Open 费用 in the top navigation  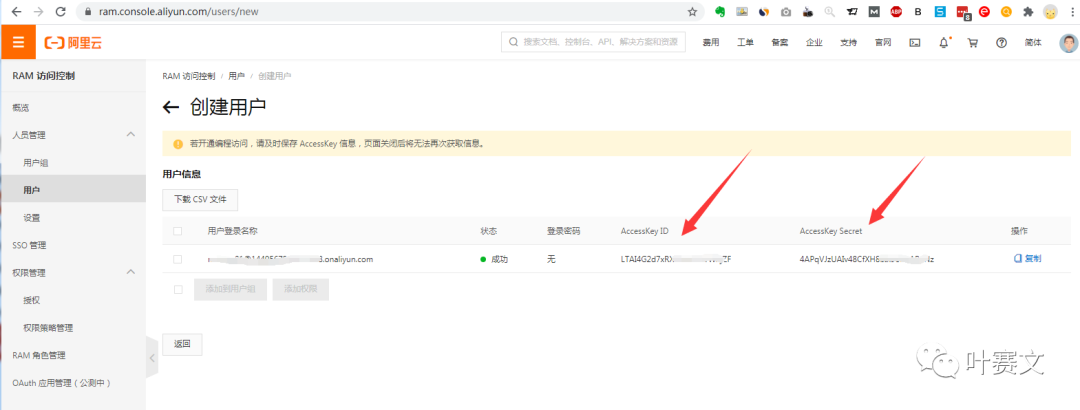tap(711, 43)
